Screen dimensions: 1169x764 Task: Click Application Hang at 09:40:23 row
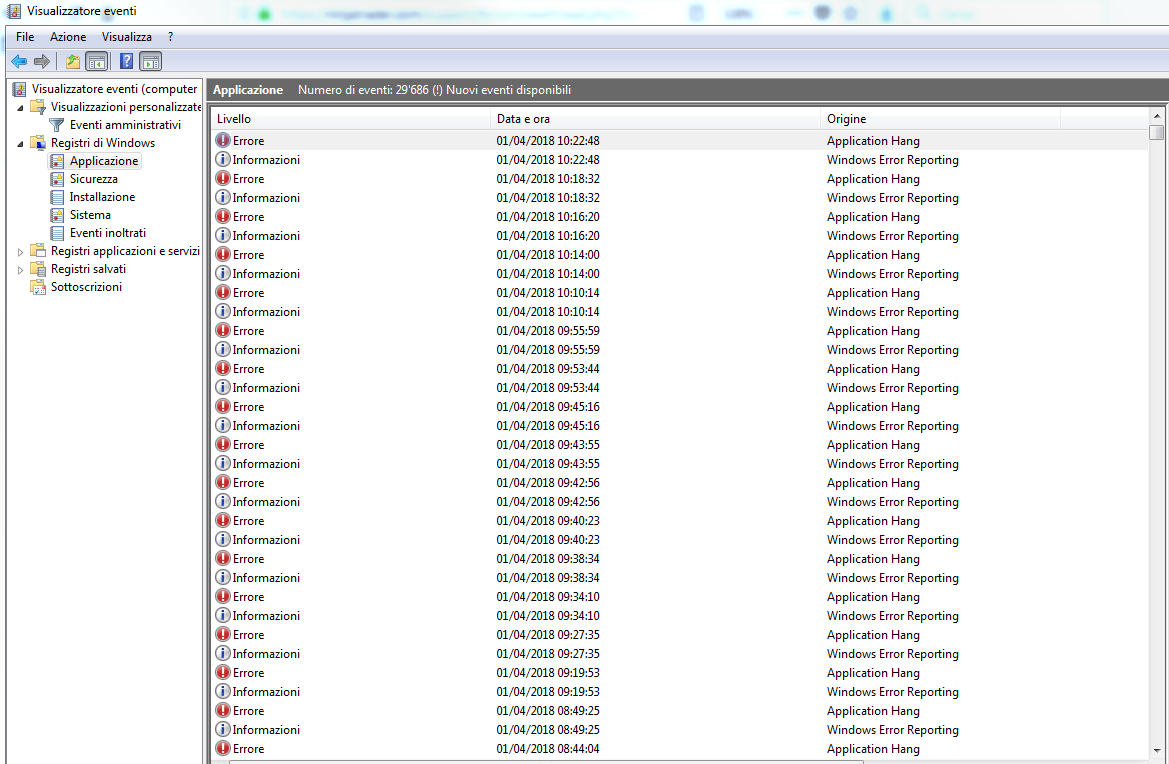873,520
